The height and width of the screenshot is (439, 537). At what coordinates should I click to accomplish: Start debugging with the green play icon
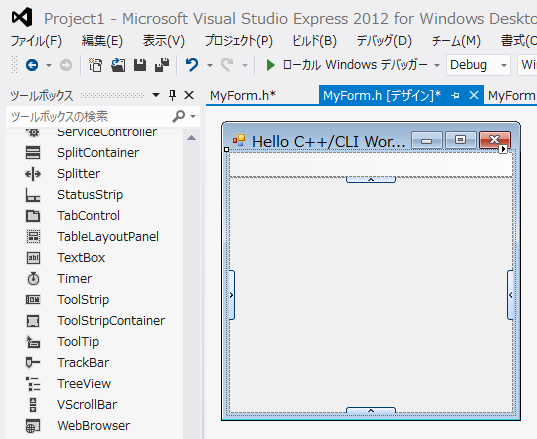pos(271,65)
